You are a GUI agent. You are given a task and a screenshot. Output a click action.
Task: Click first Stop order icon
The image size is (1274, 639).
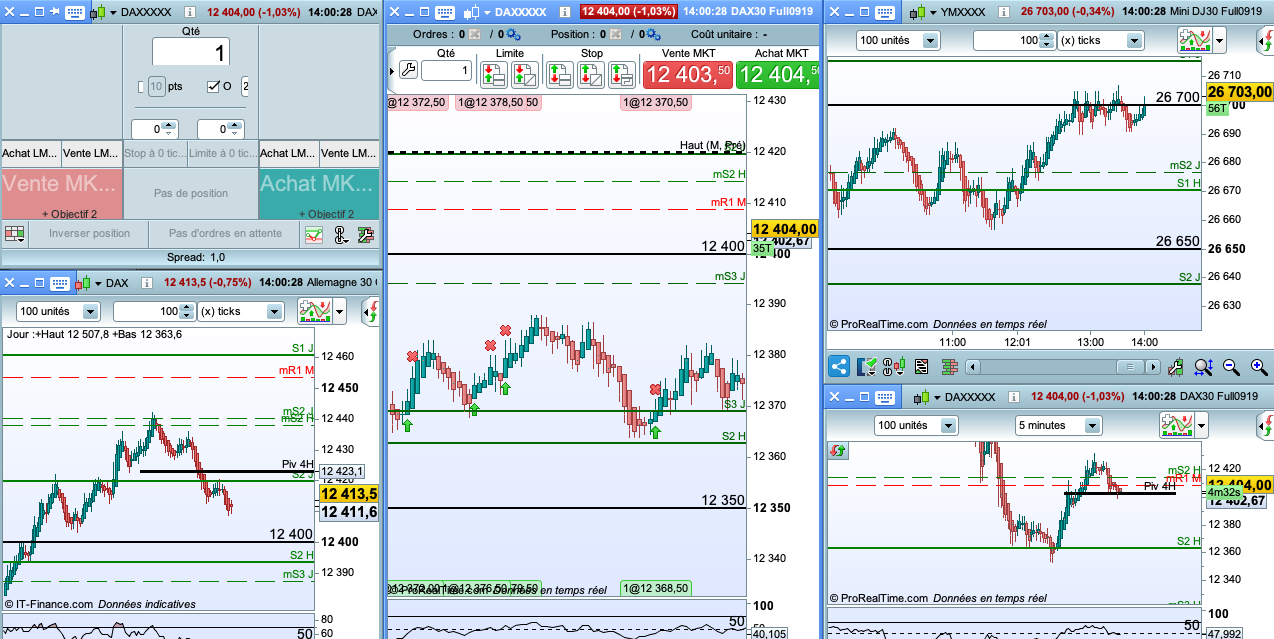pos(559,73)
